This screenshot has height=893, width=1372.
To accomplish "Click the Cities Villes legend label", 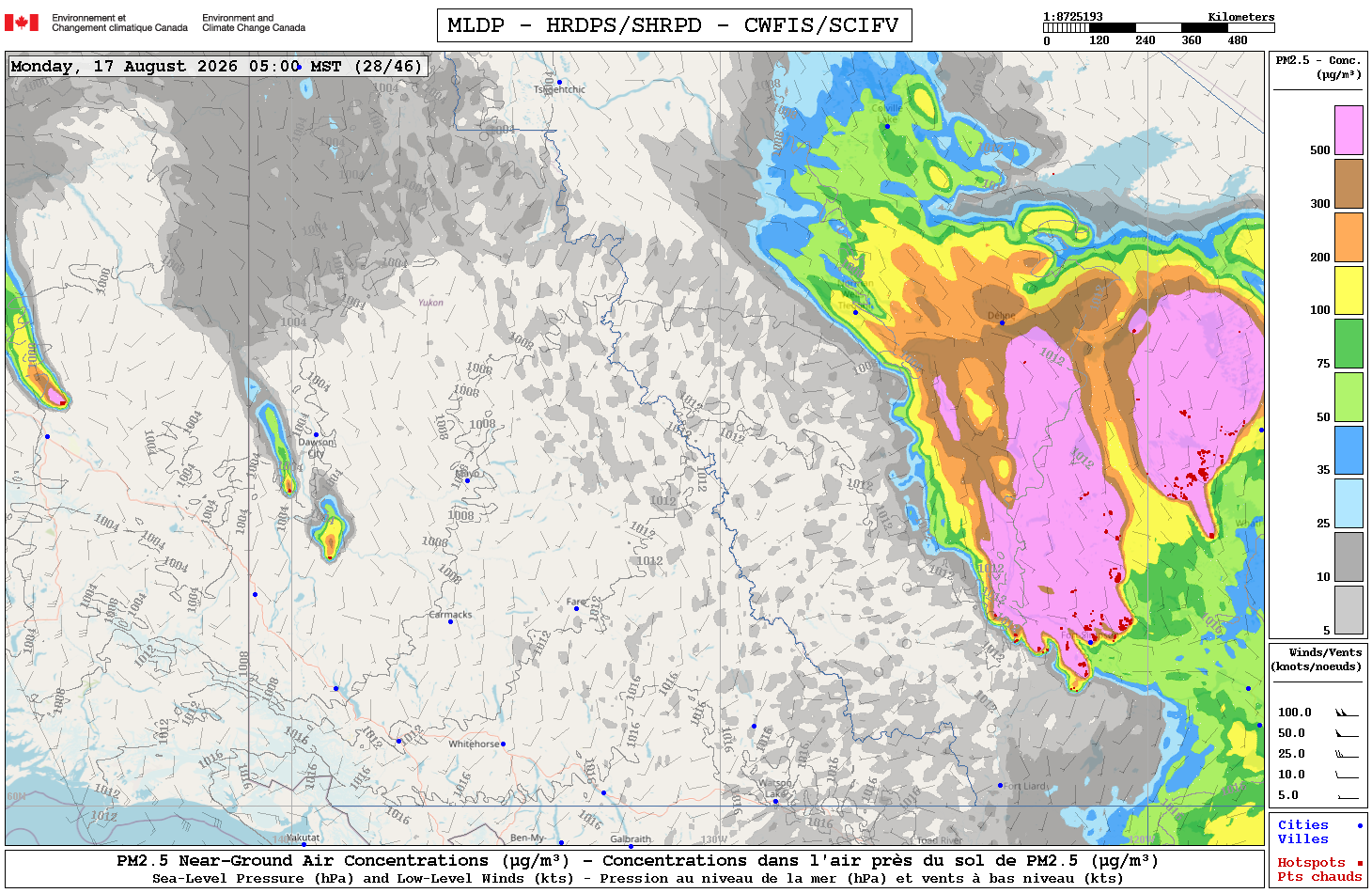I will tap(1303, 832).
